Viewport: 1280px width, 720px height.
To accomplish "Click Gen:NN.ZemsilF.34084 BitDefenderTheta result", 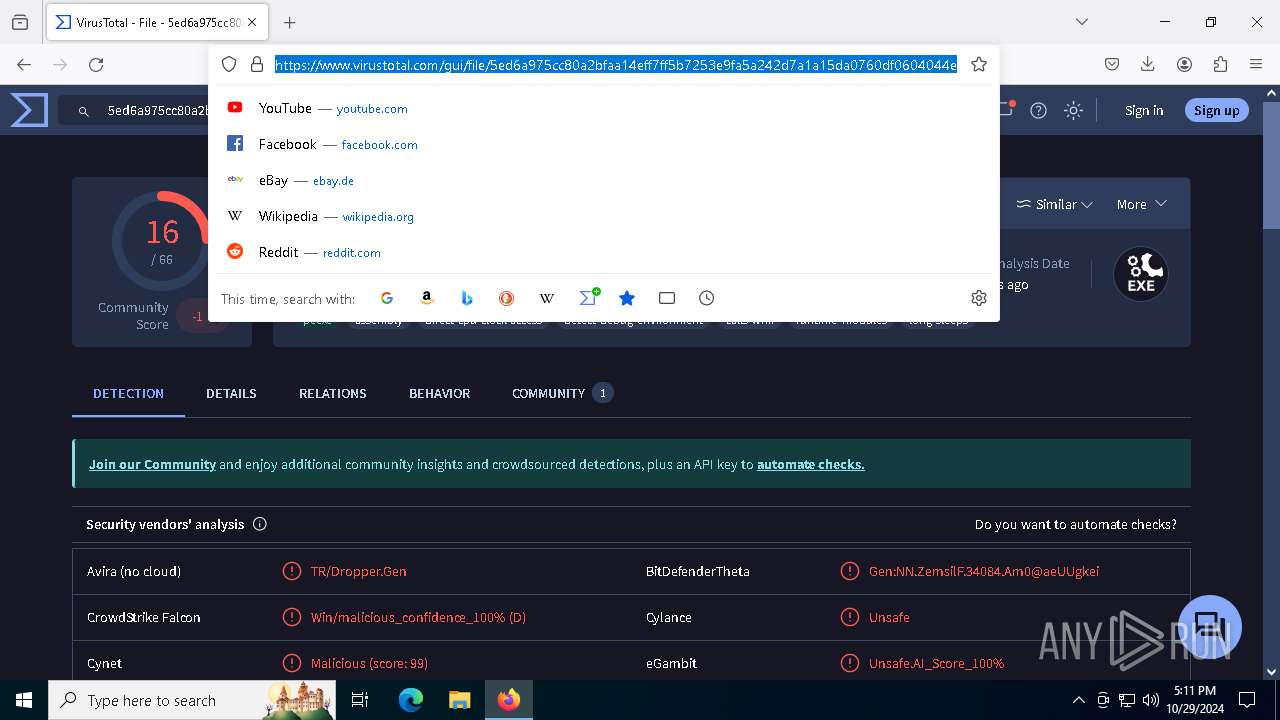I will click(983, 571).
